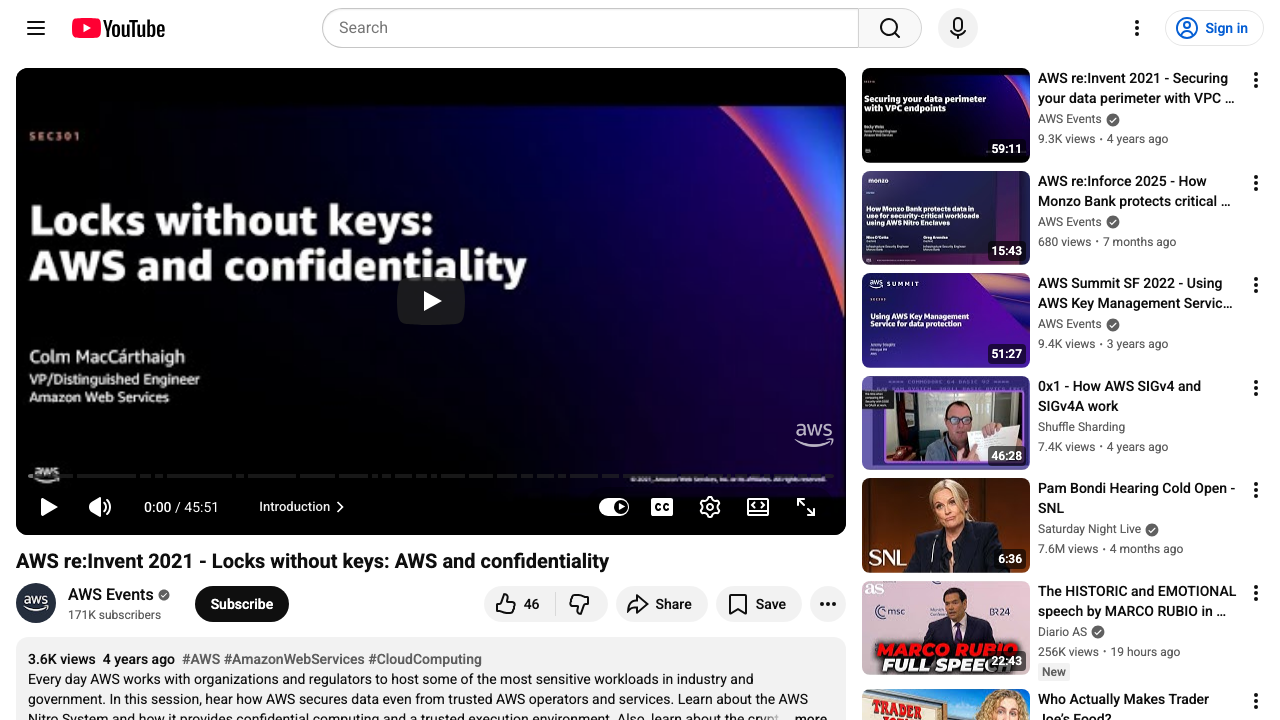Switch to theater mode
1280x720 pixels.
click(758, 507)
